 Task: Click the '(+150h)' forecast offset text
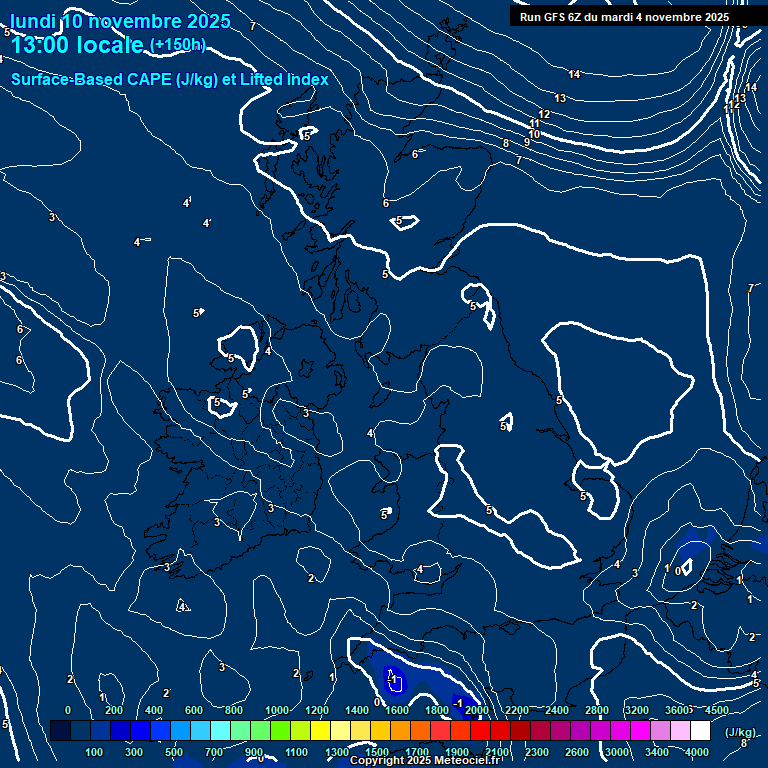177,45
